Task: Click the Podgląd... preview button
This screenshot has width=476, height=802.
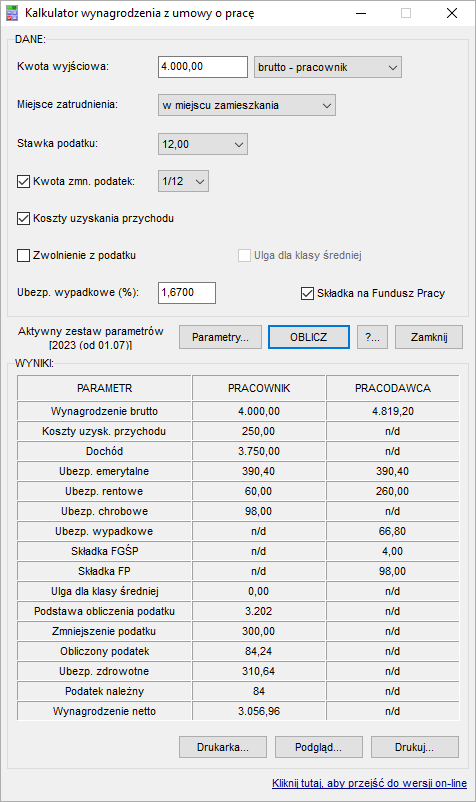Action: 319,747
